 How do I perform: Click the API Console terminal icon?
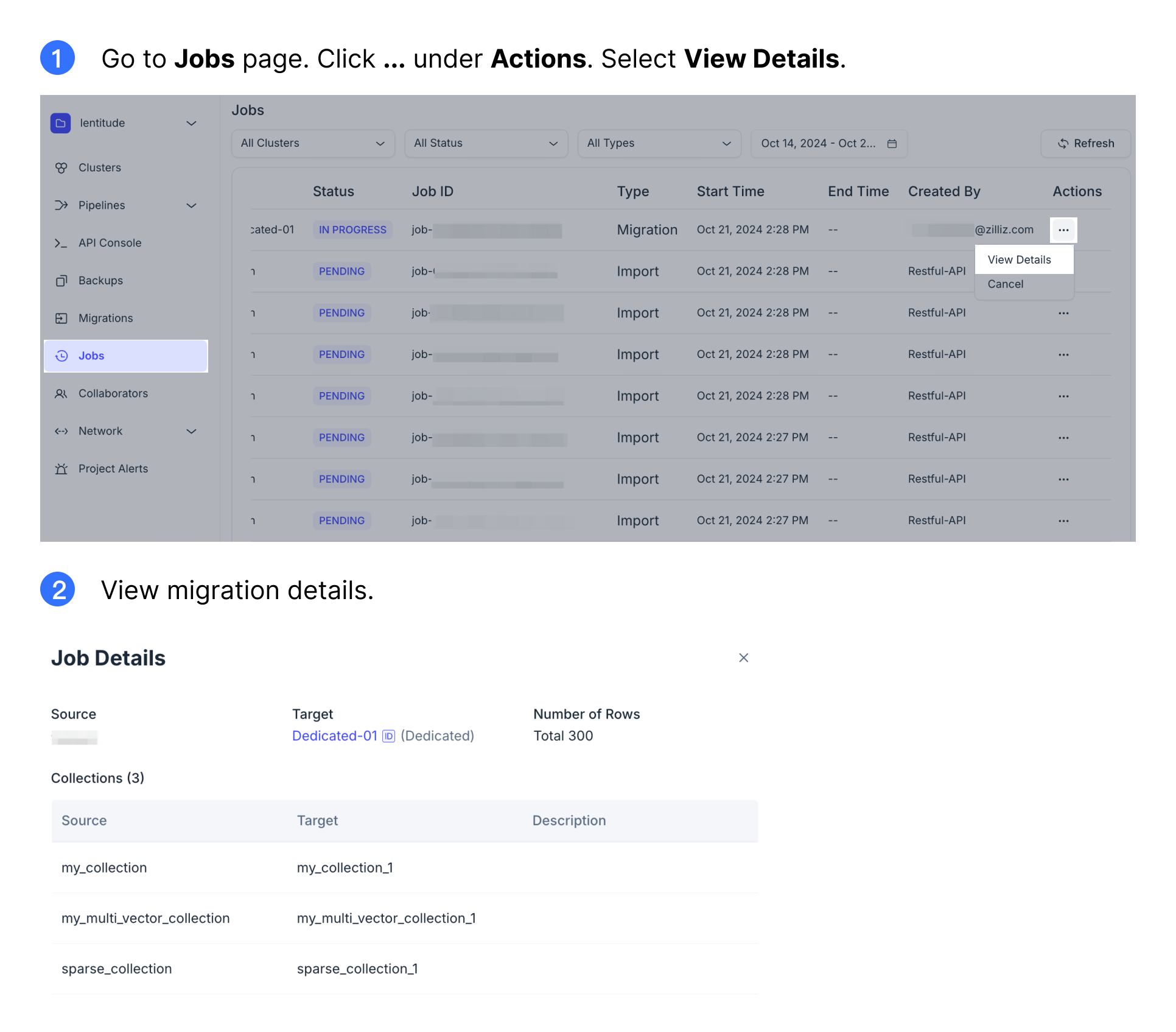(x=61, y=243)
